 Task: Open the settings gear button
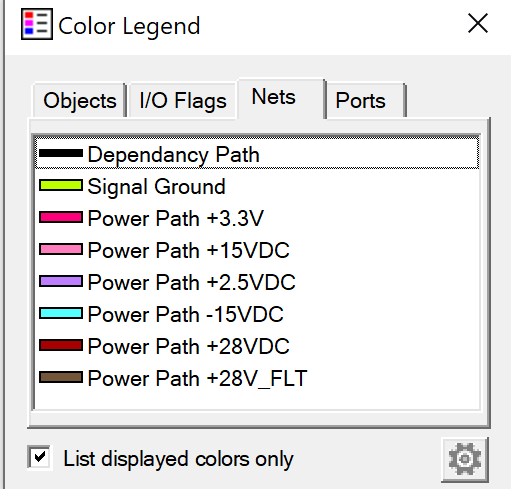click(465, 459)
